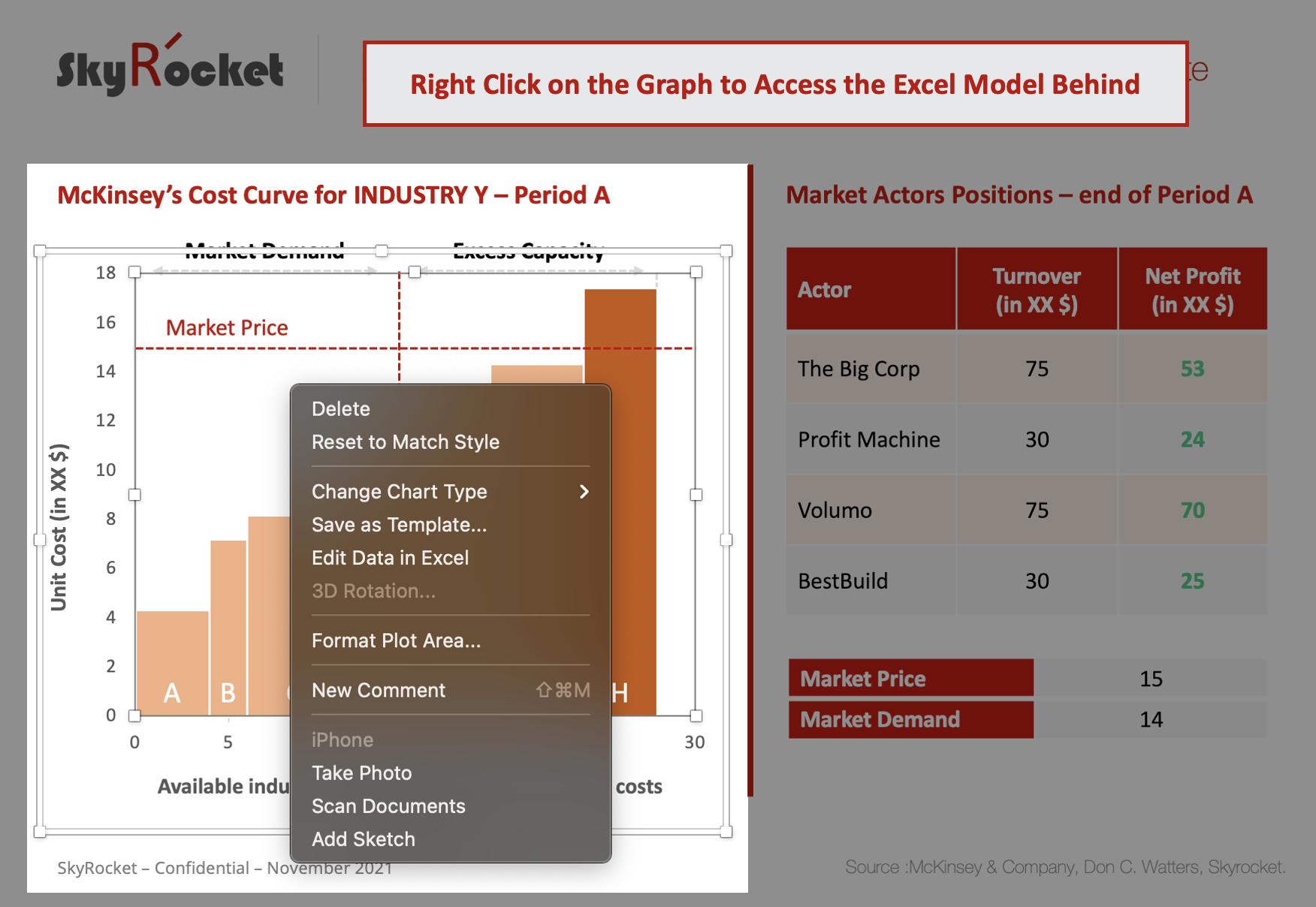The height and width of the screenshot is (907, 1316).
Task: Choose Delete in the context menu
Action: pyautogui.click(x=451, y=409)
